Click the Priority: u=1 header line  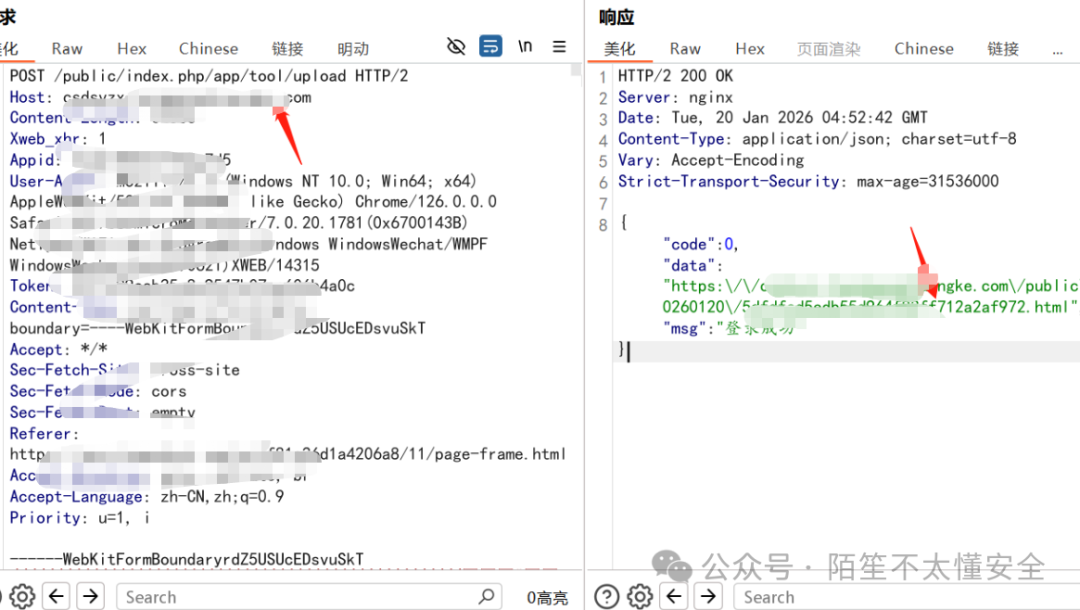[80, 518]
